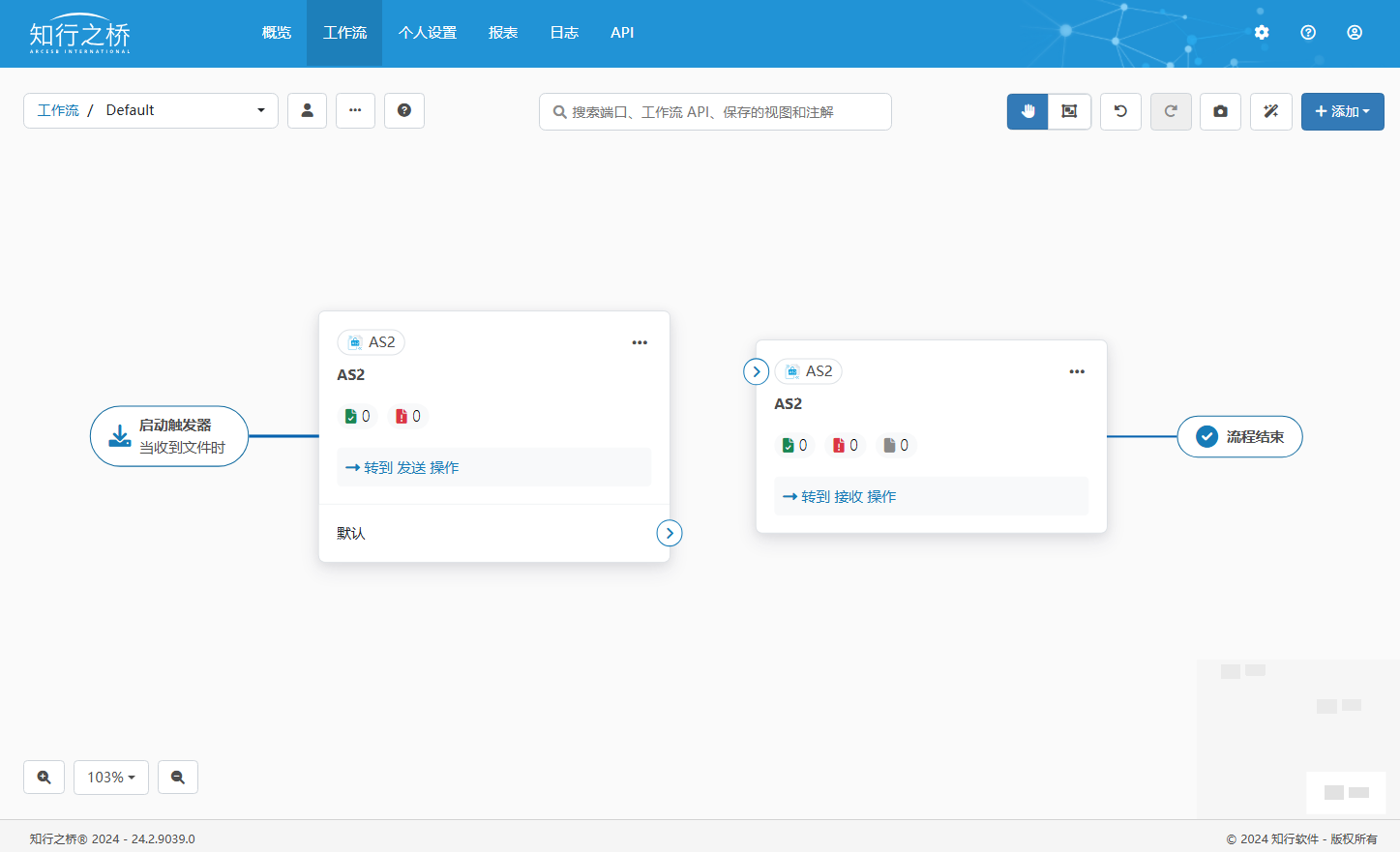Screen dimensions: 1400x852
Task: Open the 103% zoom level dropdown
Action: [111, 777]
